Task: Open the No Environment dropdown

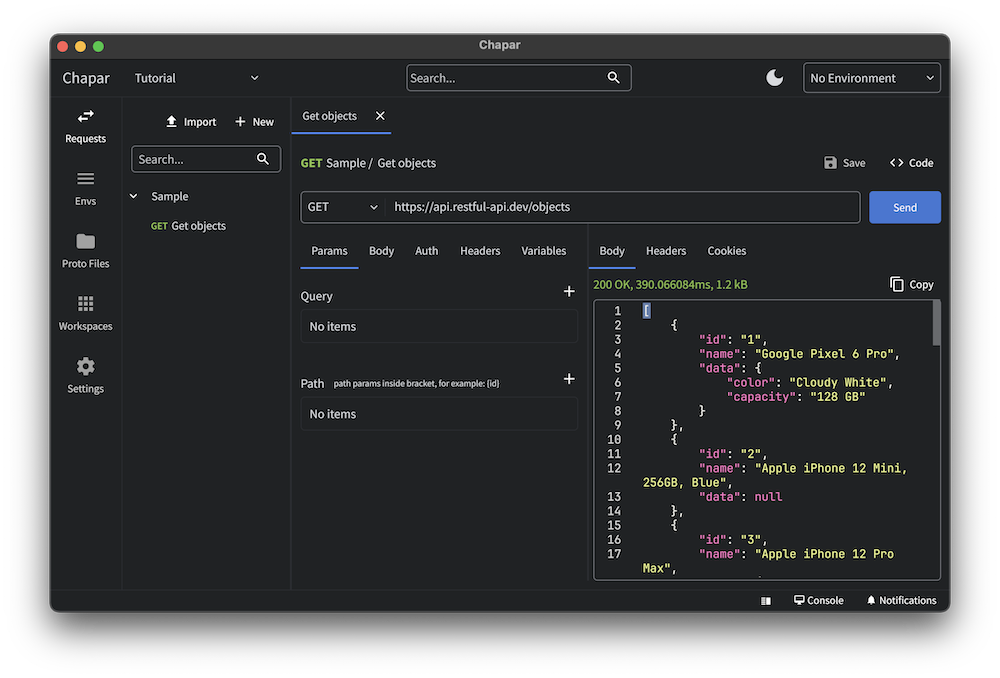Action: pyautogui.click(x=872, y=78)
